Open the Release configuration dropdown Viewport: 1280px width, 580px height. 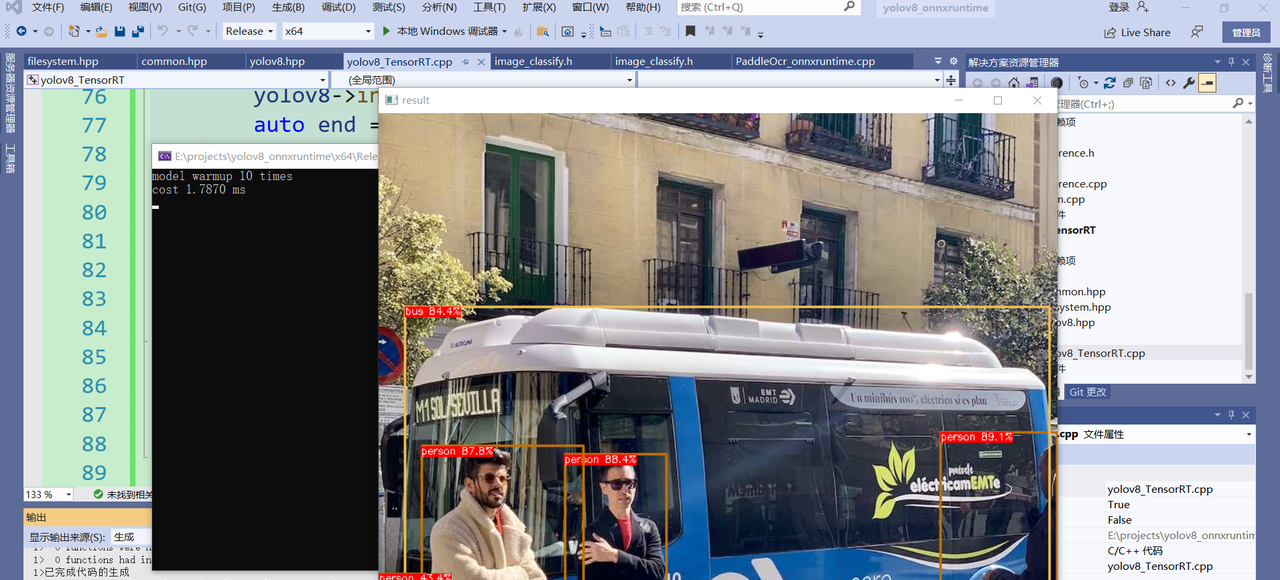[x=247, y=32]
